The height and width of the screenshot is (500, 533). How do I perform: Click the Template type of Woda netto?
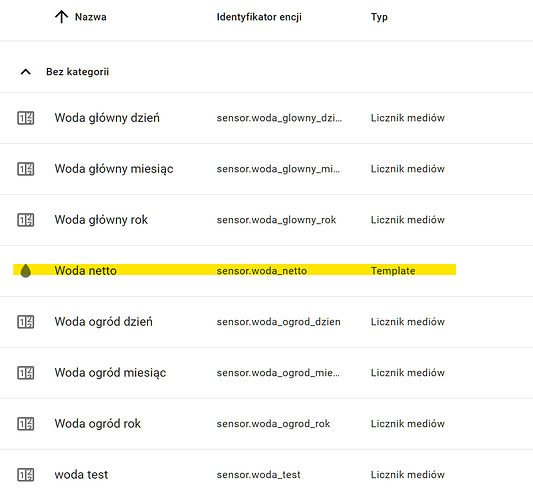tap(393, 271)
